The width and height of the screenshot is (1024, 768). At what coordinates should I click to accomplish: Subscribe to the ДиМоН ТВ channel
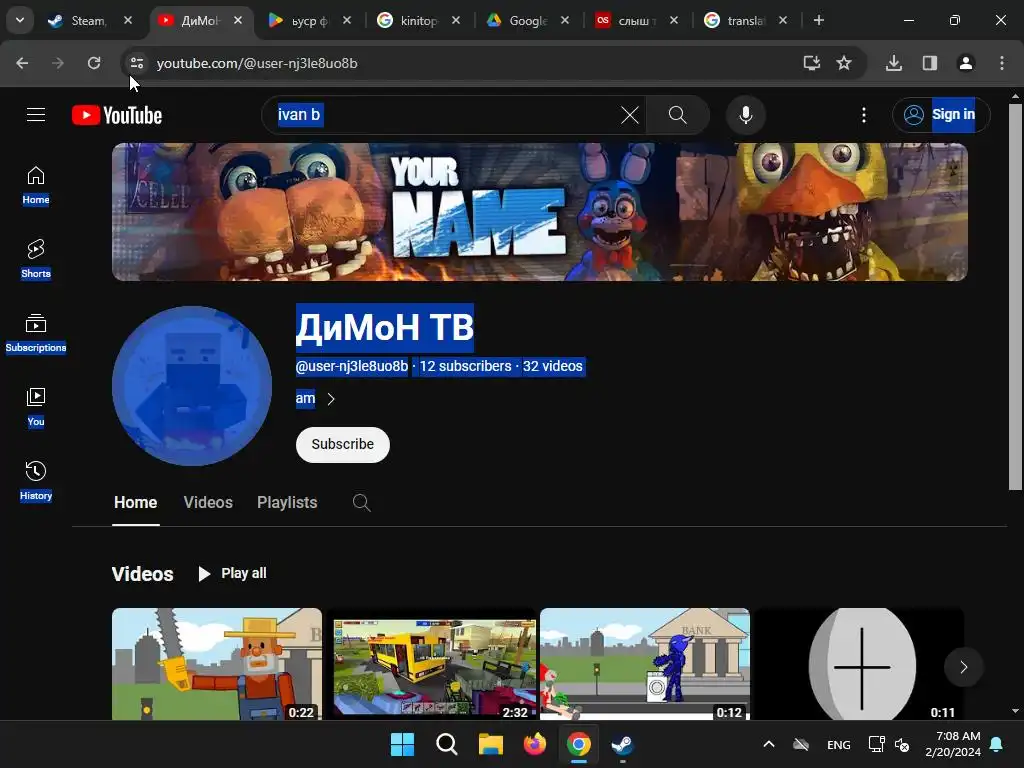342,444
